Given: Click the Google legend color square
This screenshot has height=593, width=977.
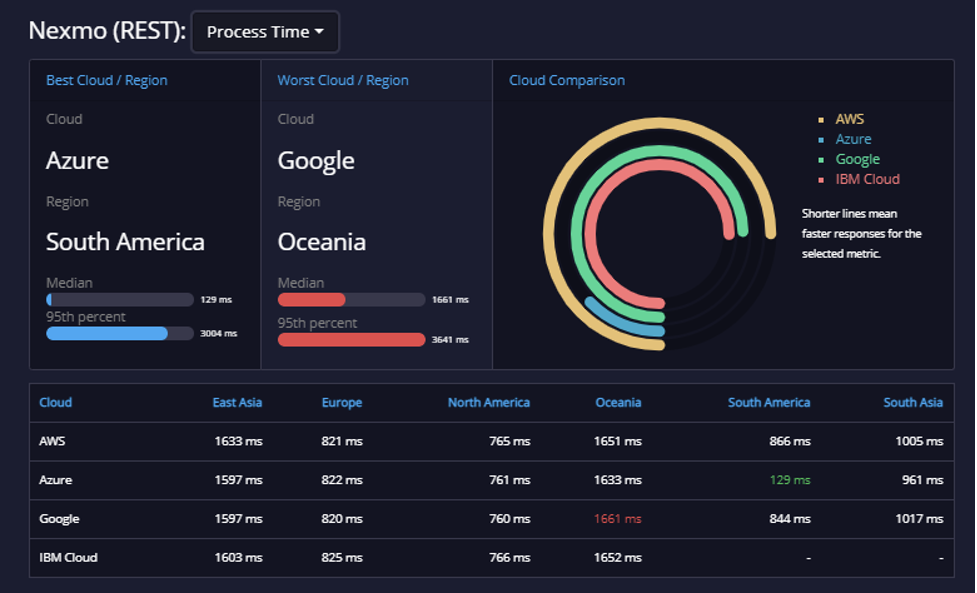Looking at the screenshot, I should click(x=821, y=159).
